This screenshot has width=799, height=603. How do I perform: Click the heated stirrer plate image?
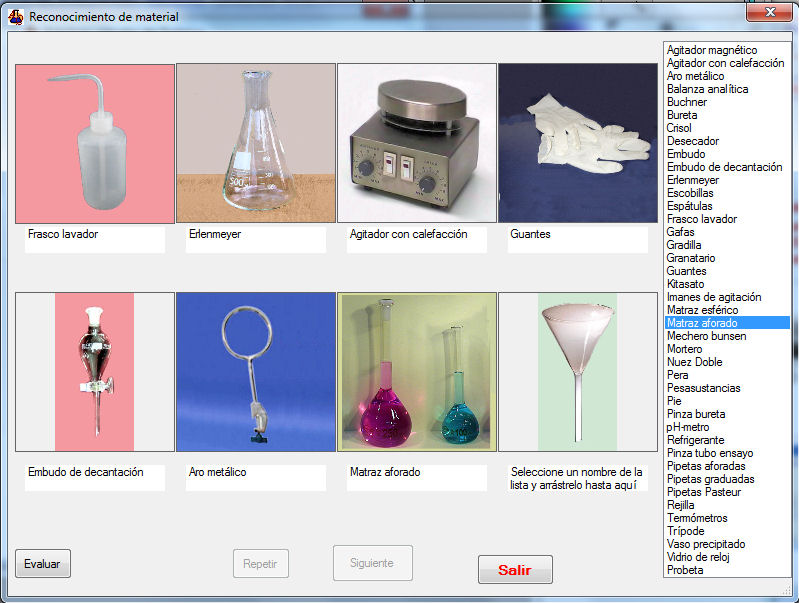coord(417,143)
